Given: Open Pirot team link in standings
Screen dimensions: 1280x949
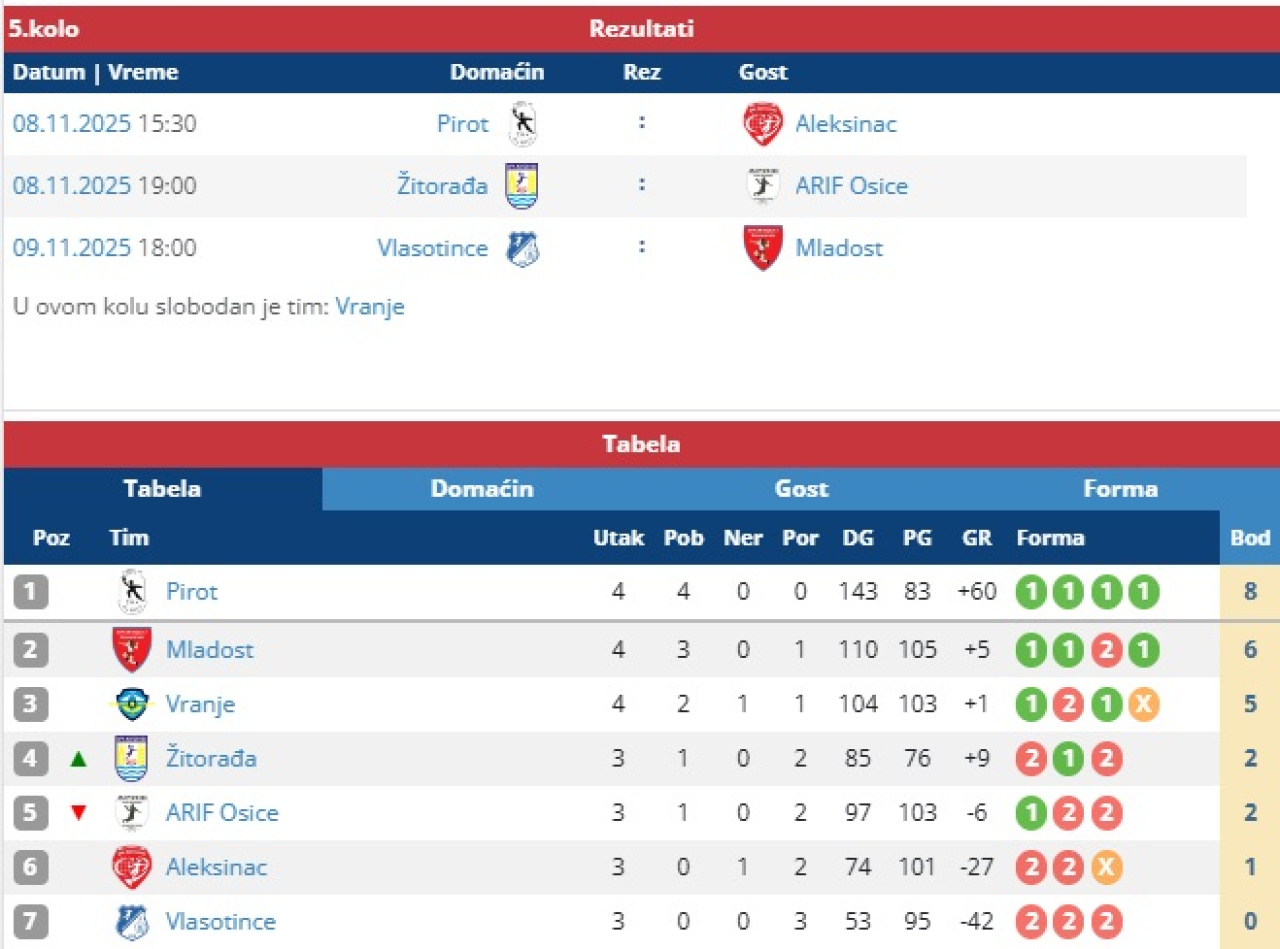Looking at the screenshot, I should pyautogui.click(x=191, y=592).
